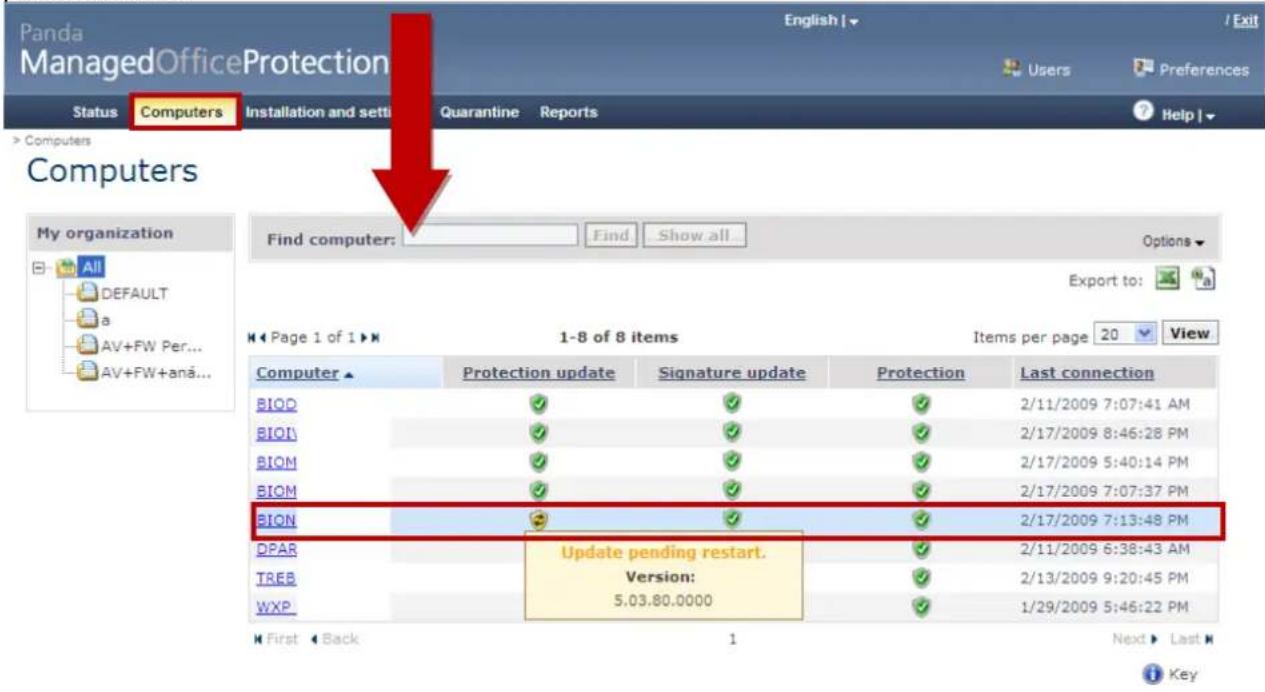Image resolution: width=1265 pixels, height=692 pixels.
Task: Open the BIOD computer link
Action: click(x=277, y=406)
